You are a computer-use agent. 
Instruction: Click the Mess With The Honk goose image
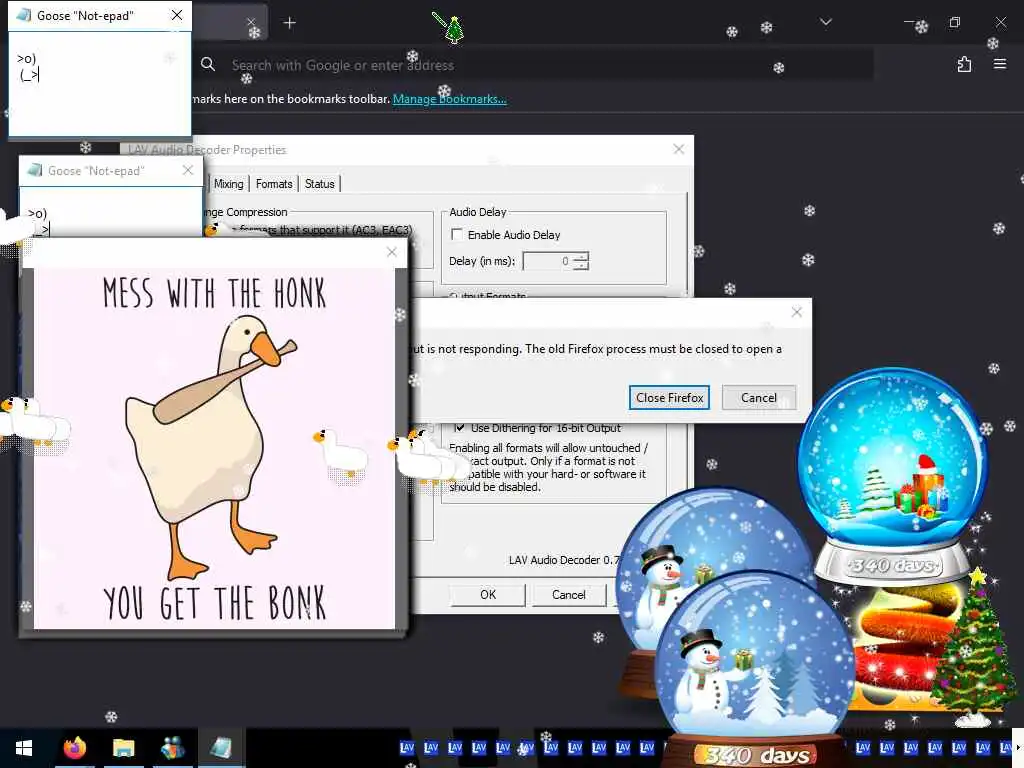point(214,448)
